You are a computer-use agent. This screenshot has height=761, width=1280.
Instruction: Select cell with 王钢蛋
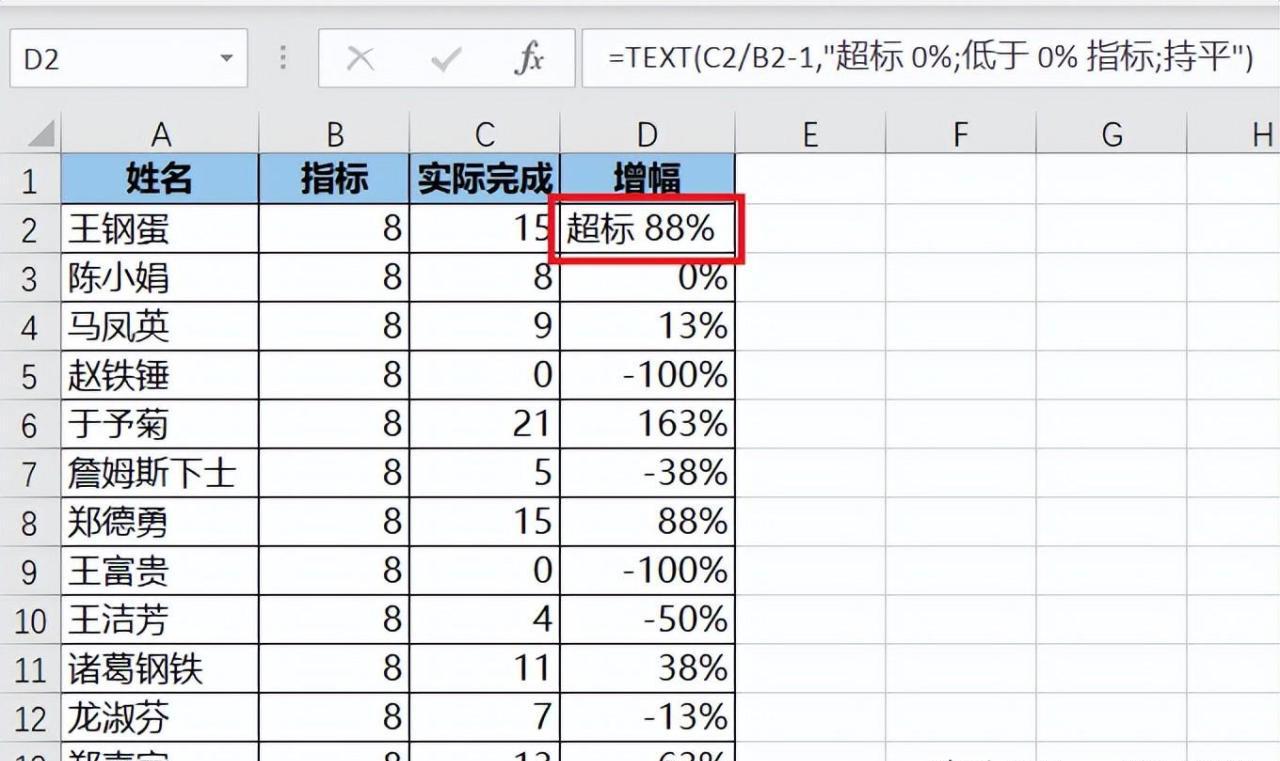click(160, 229)
